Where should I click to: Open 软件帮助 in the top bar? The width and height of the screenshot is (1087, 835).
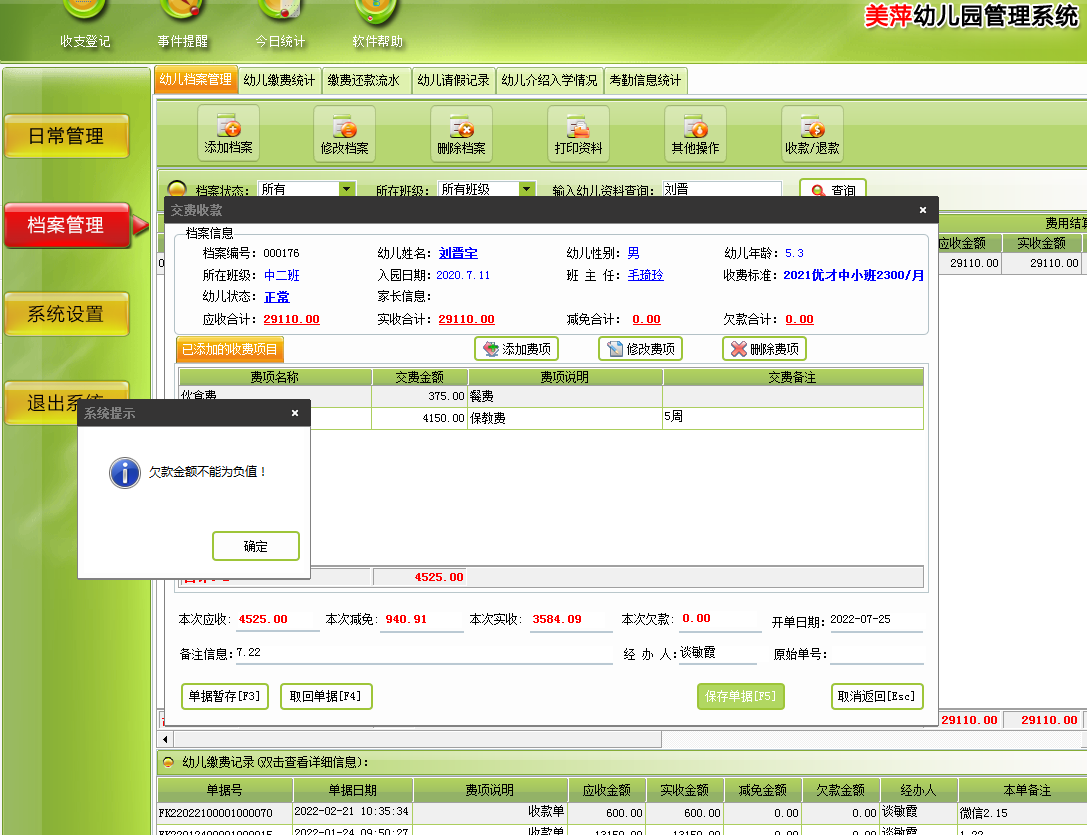pos(377,24)
